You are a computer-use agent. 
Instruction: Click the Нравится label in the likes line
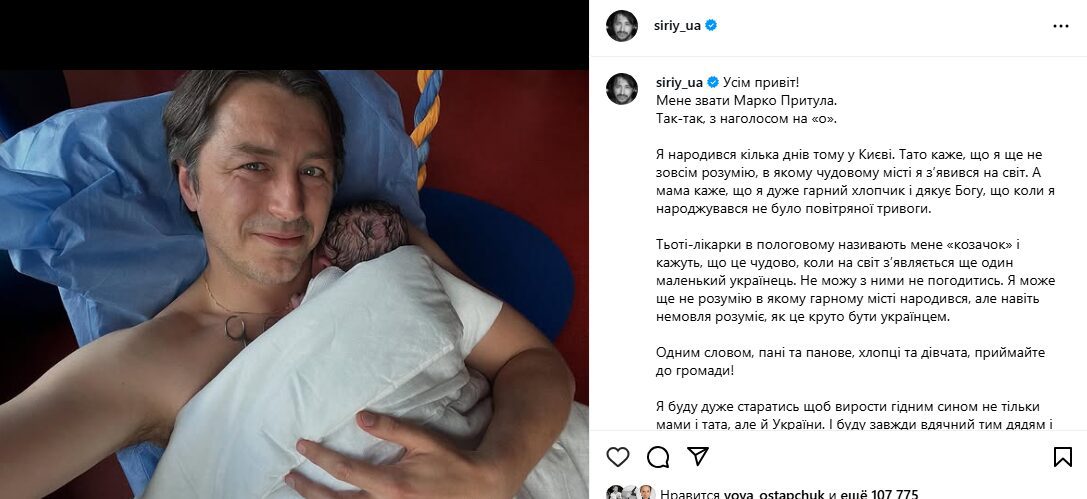[690, 494]
